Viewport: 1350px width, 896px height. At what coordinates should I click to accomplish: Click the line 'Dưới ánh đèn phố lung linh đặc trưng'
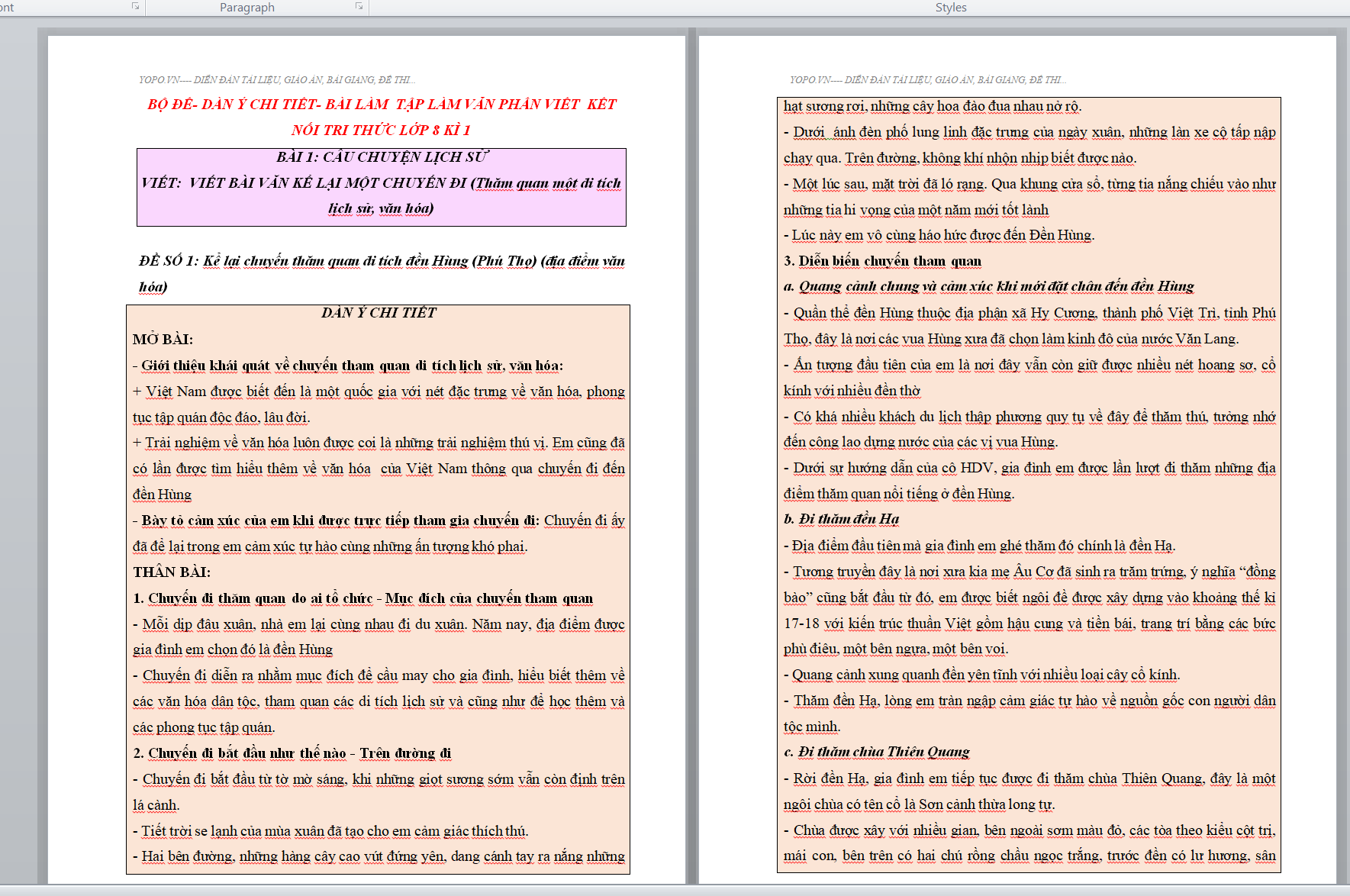(1029, 132)
